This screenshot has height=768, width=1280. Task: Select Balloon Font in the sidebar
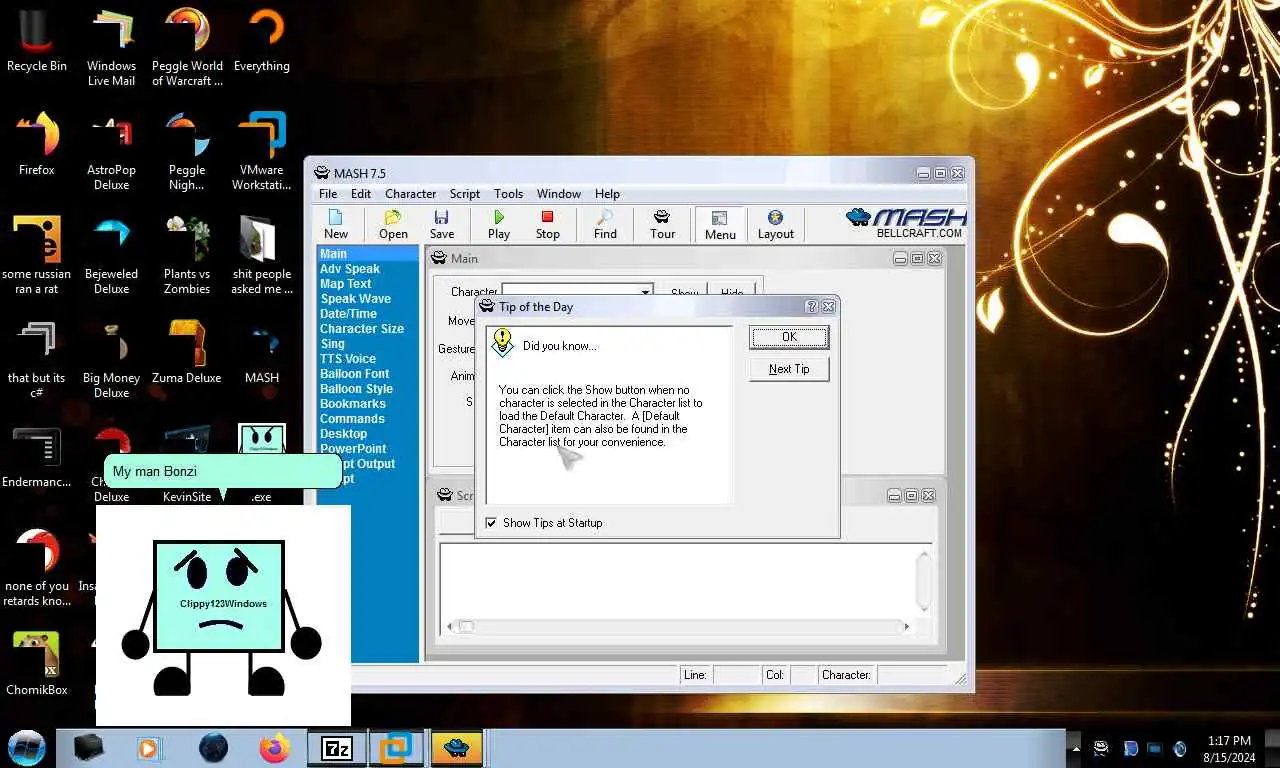pyautogui.click(x=355, y=374)
